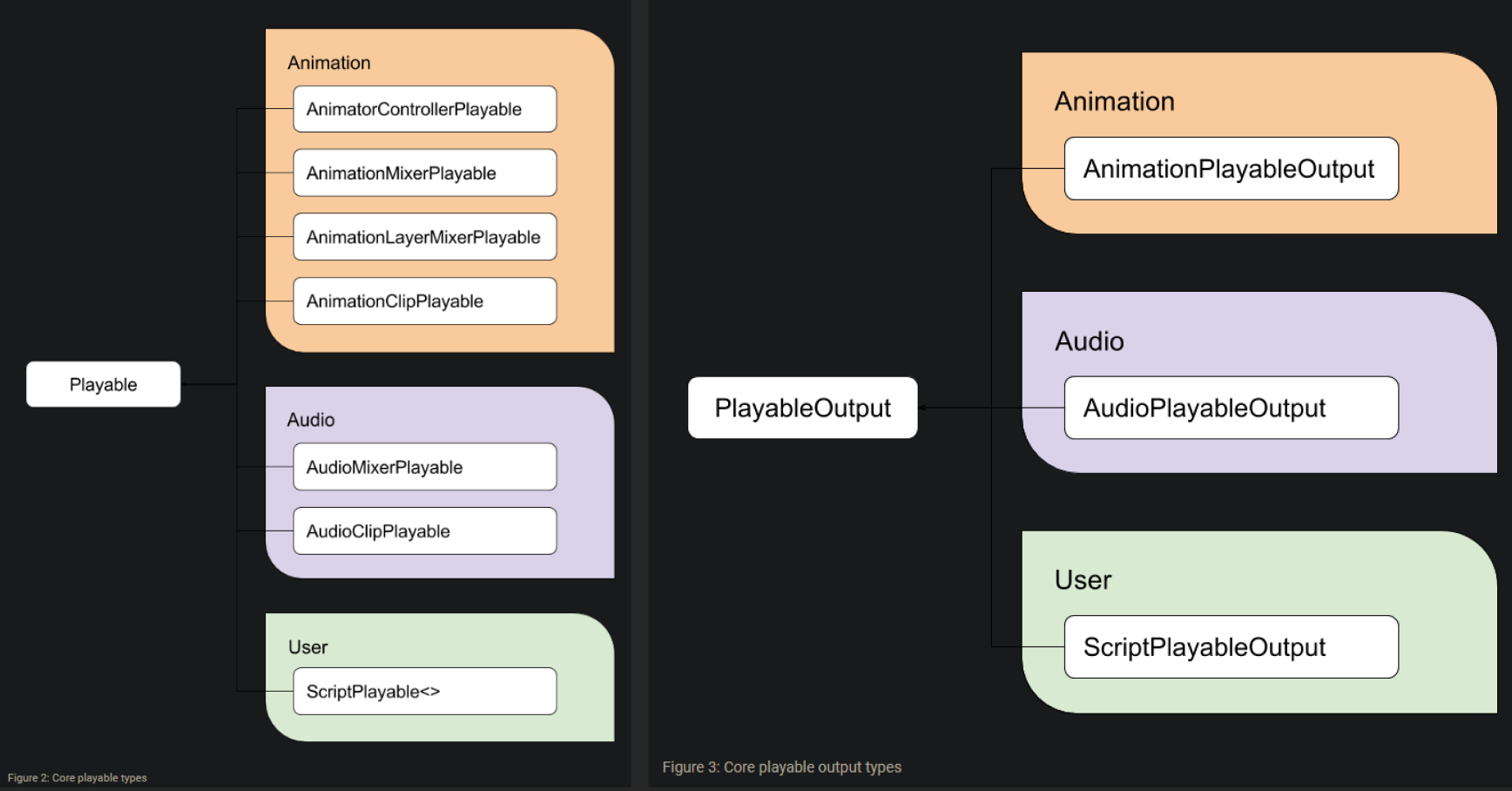Click the AudioPlayableOutput box

point(1231,408)
